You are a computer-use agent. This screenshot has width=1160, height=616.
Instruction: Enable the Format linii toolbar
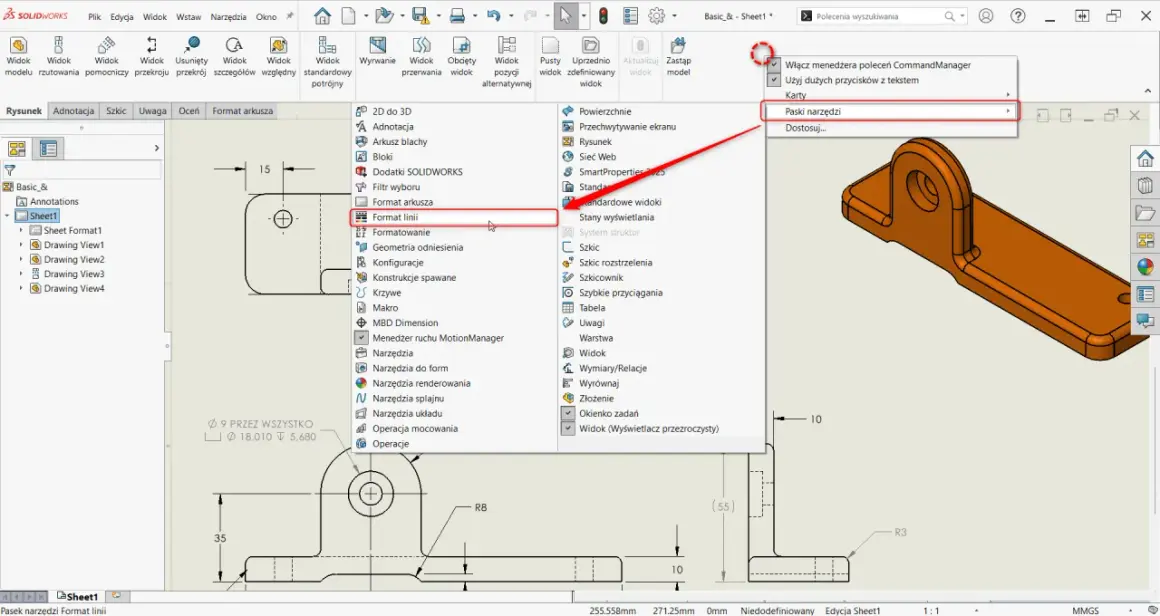click(x=454, y=217)
